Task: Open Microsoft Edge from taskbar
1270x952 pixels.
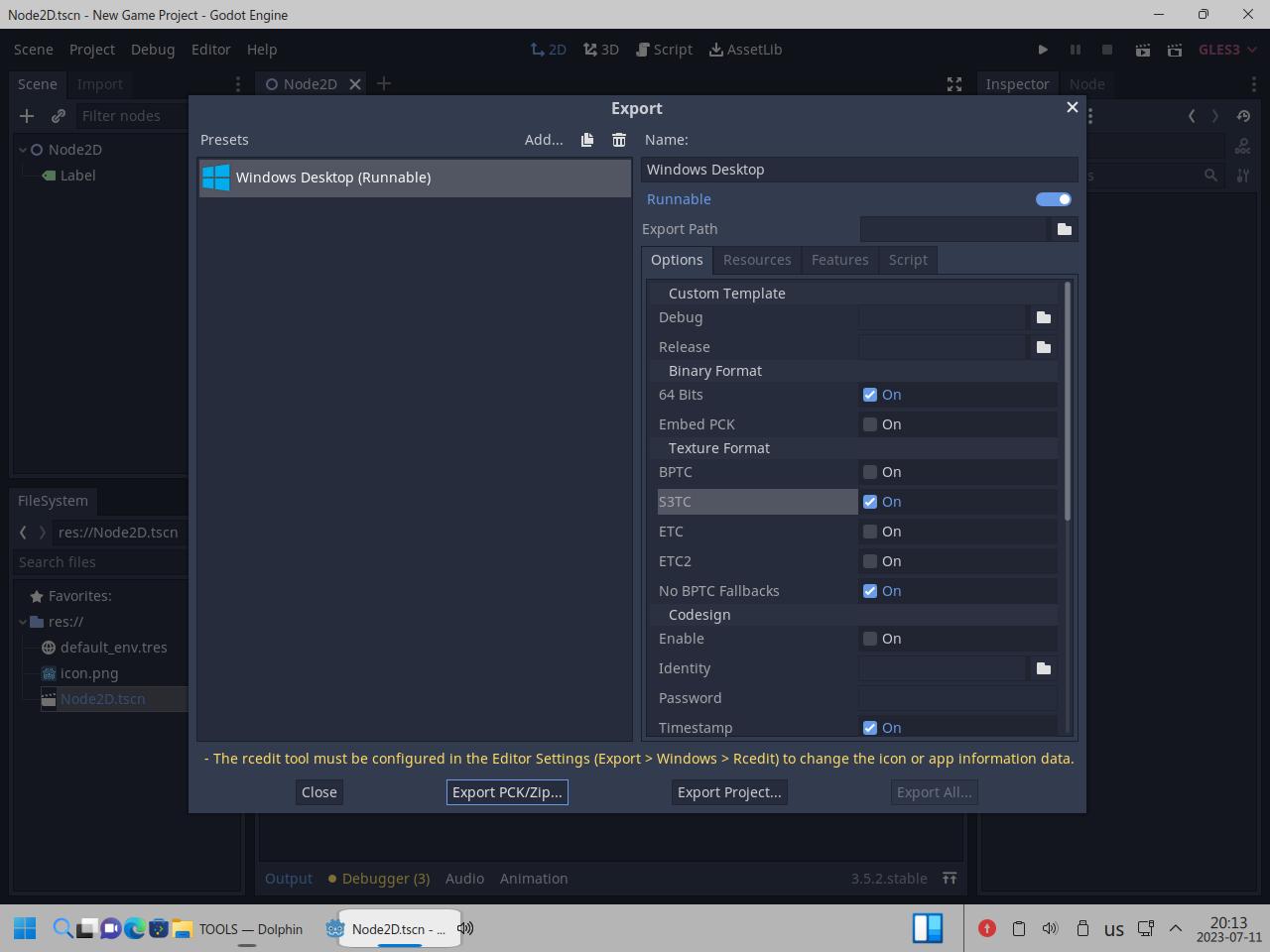Action: point(134,928)
